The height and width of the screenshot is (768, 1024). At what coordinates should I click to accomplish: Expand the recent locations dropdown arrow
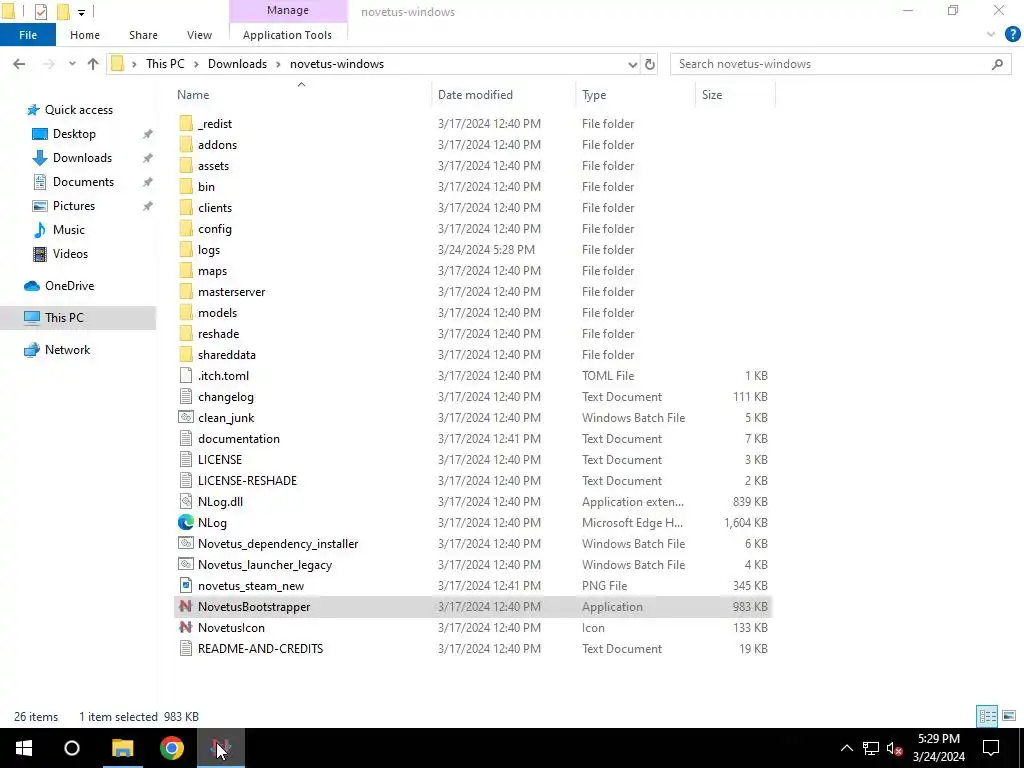point(72,64)
